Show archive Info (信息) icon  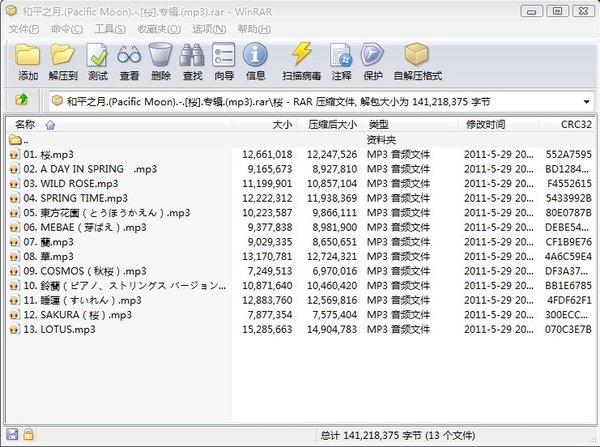[x=256, y=59]
